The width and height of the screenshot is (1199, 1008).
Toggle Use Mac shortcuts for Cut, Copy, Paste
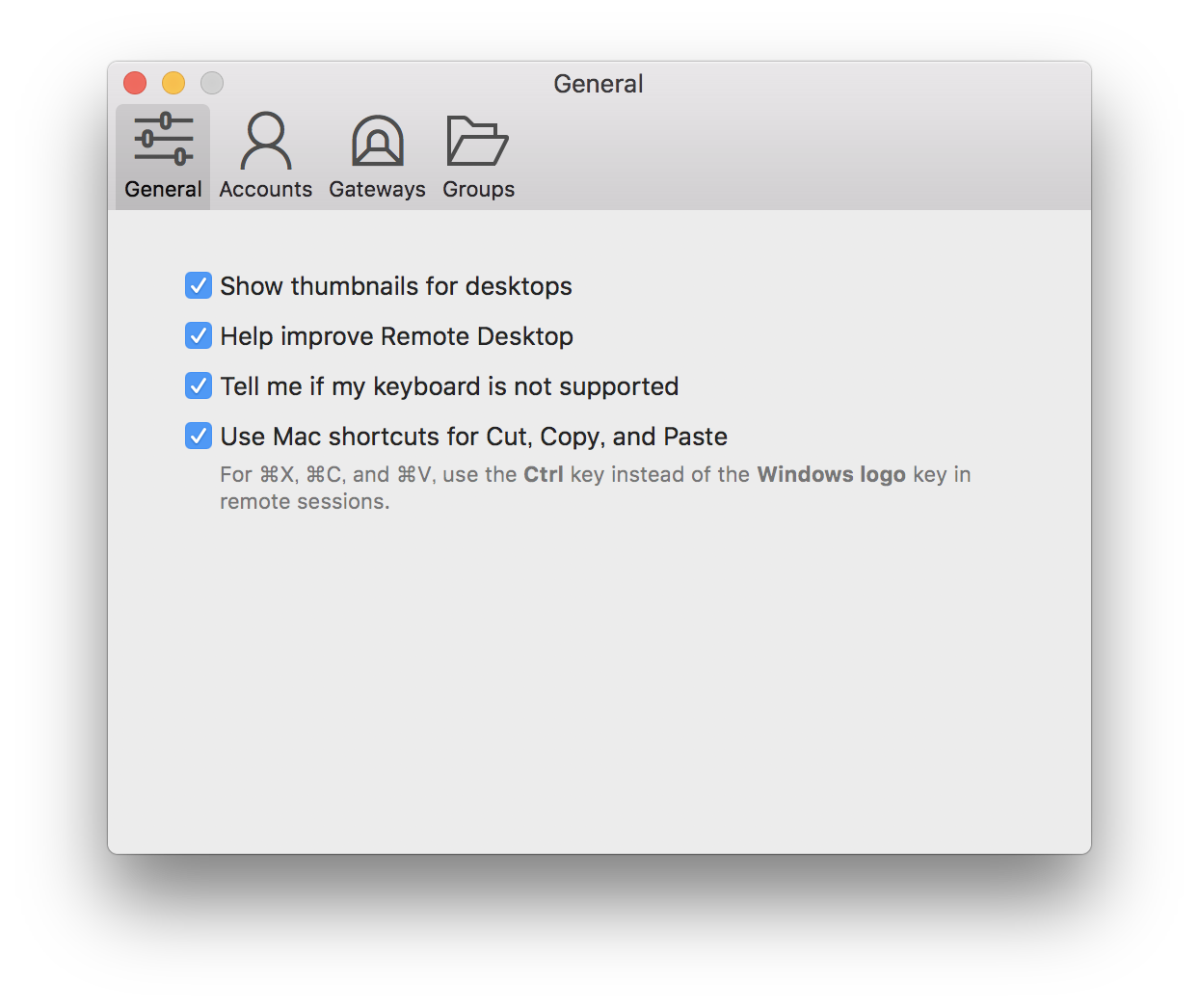(199, 437)
